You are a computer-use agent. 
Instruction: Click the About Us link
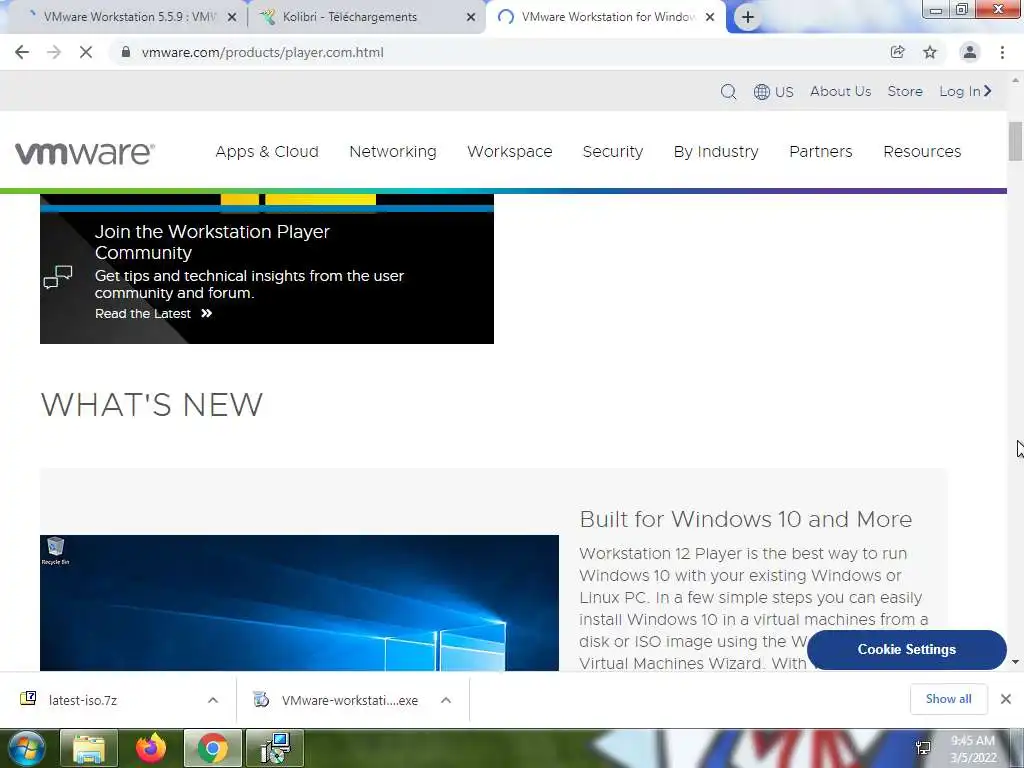pyautogui.click(x=840, y=91)
